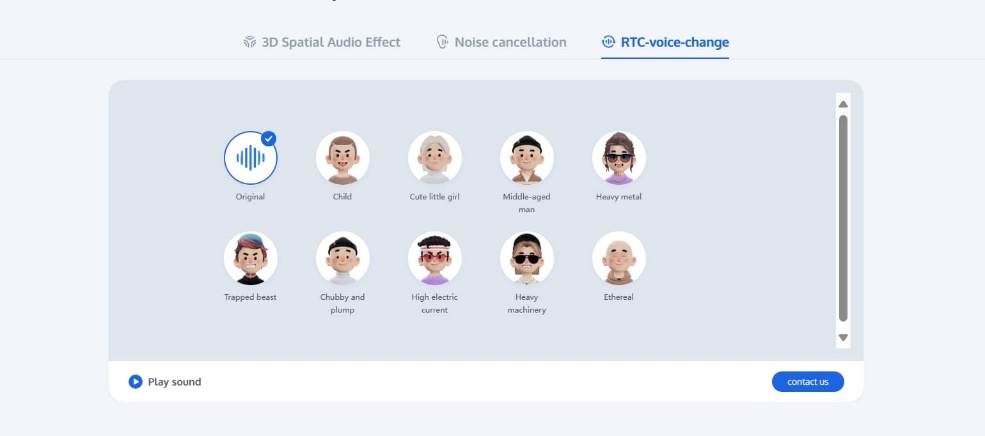Image resolution: width=985 pixels, height=436 pixels.
Task: Click the contact us button
Action: click(x=807, y=382)
